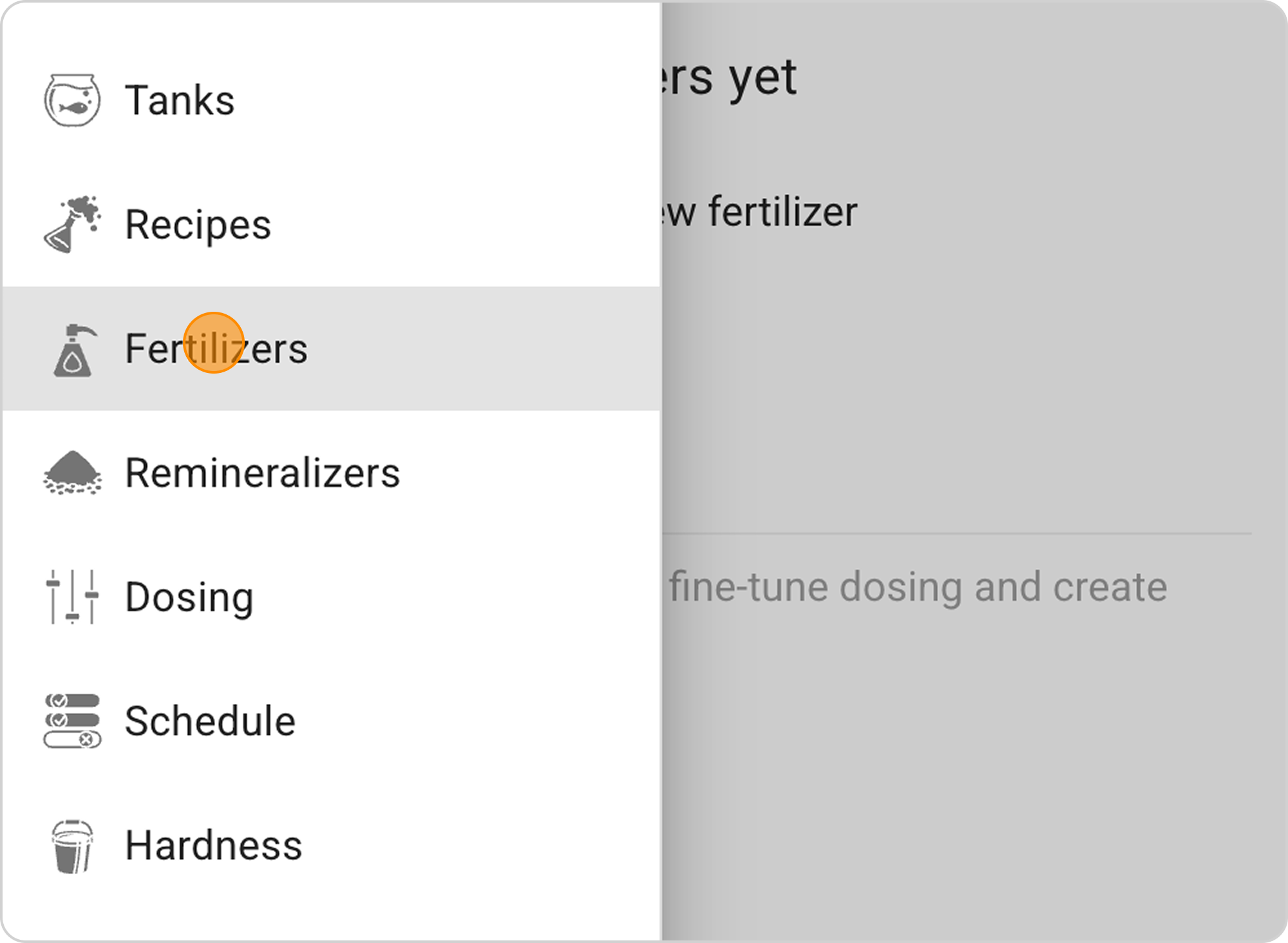
Task: Switch to the Schedule view
Action: (x=210, y=721)
